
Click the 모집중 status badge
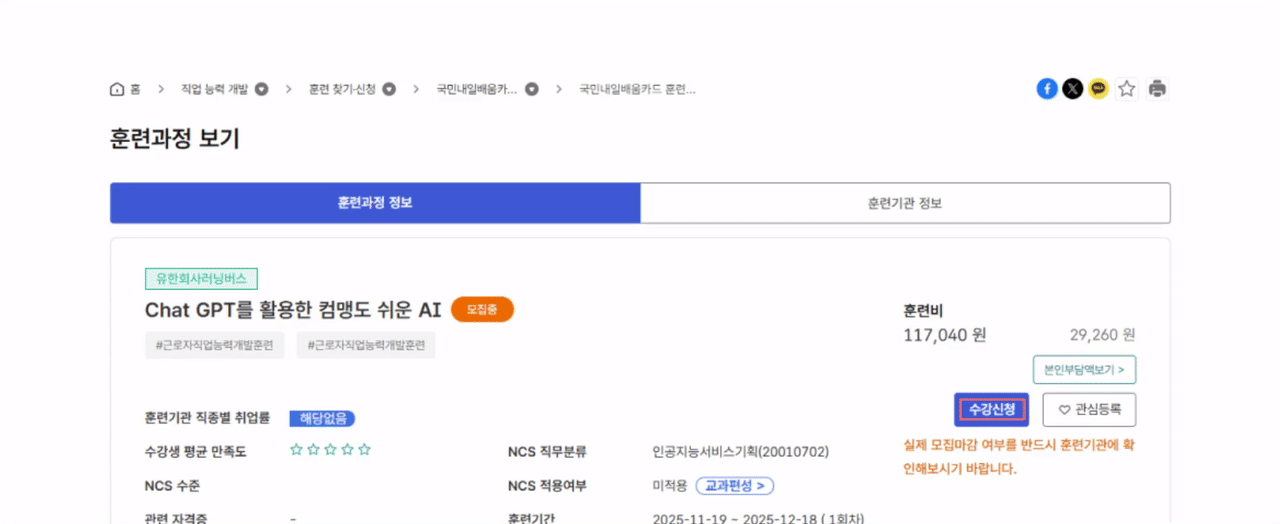482,310
